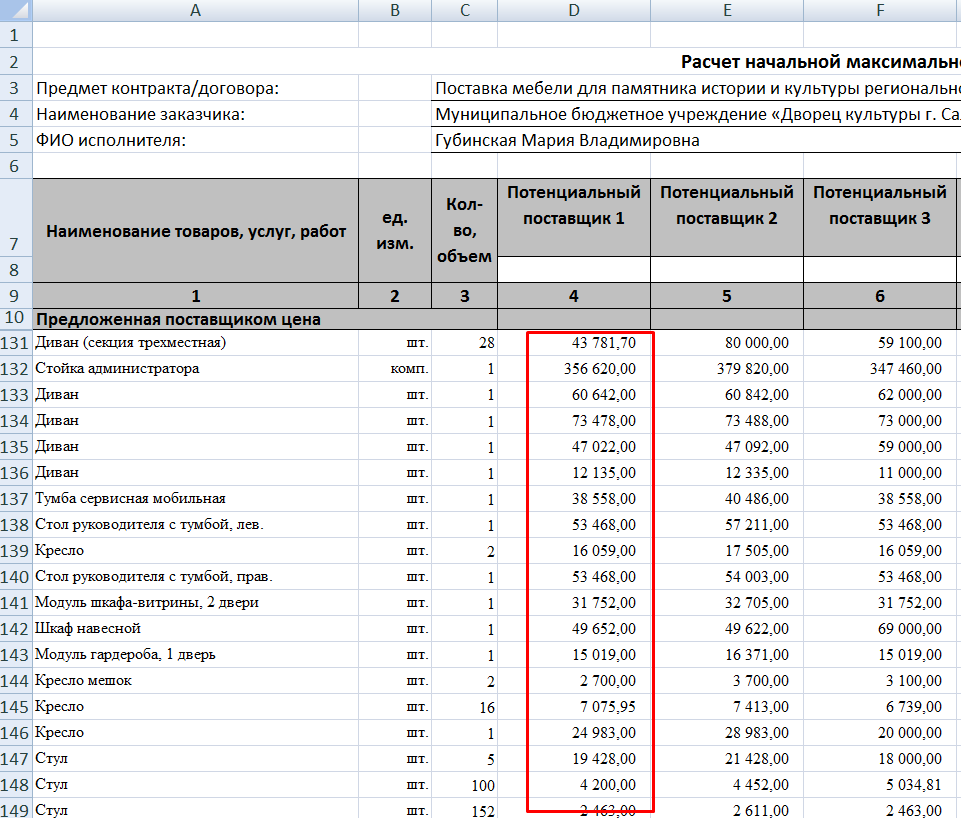Click price cell 19 428,00

[574, 759]
